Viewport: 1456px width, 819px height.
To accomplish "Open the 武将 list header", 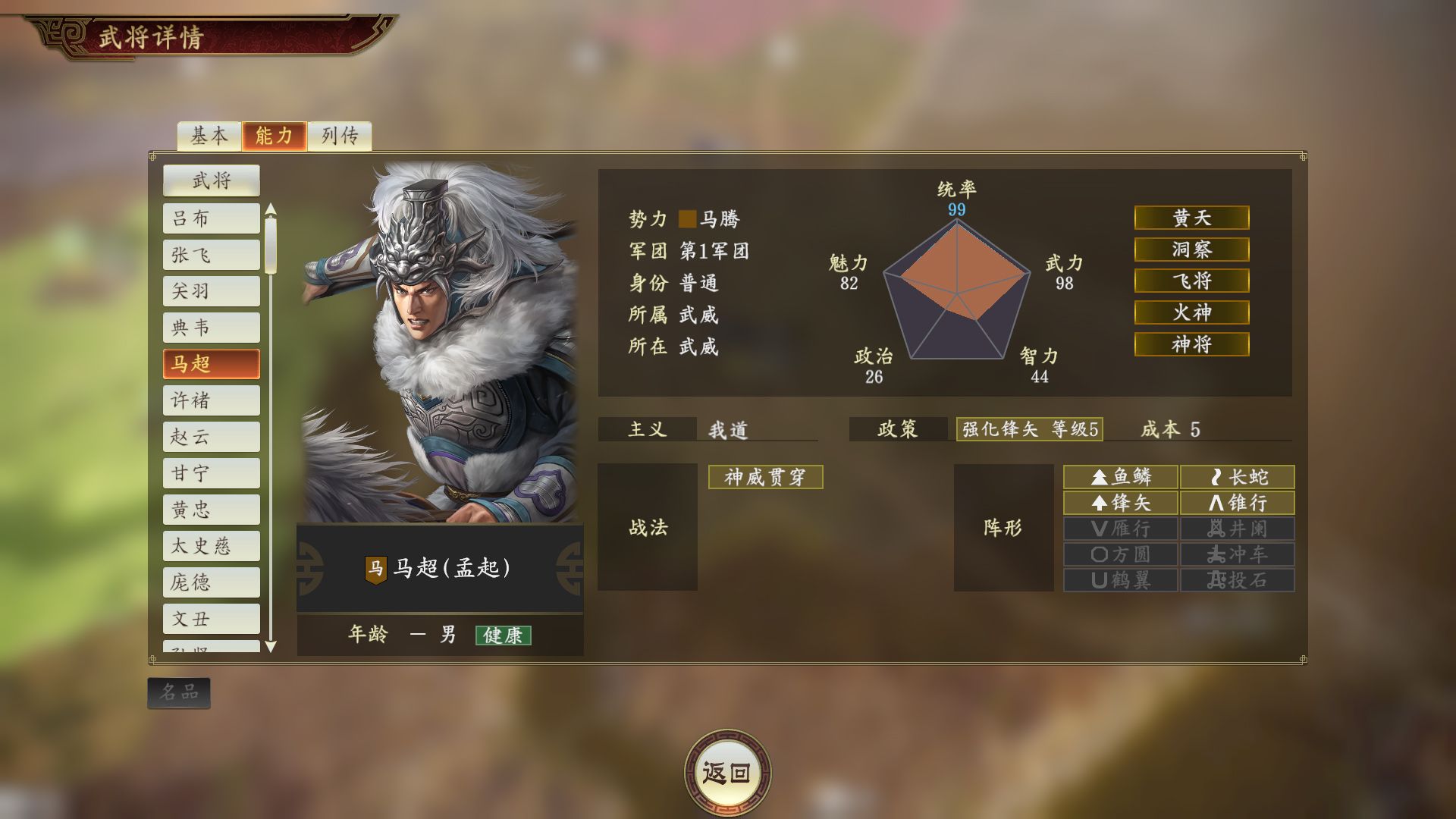I will (x=212, y=180).
